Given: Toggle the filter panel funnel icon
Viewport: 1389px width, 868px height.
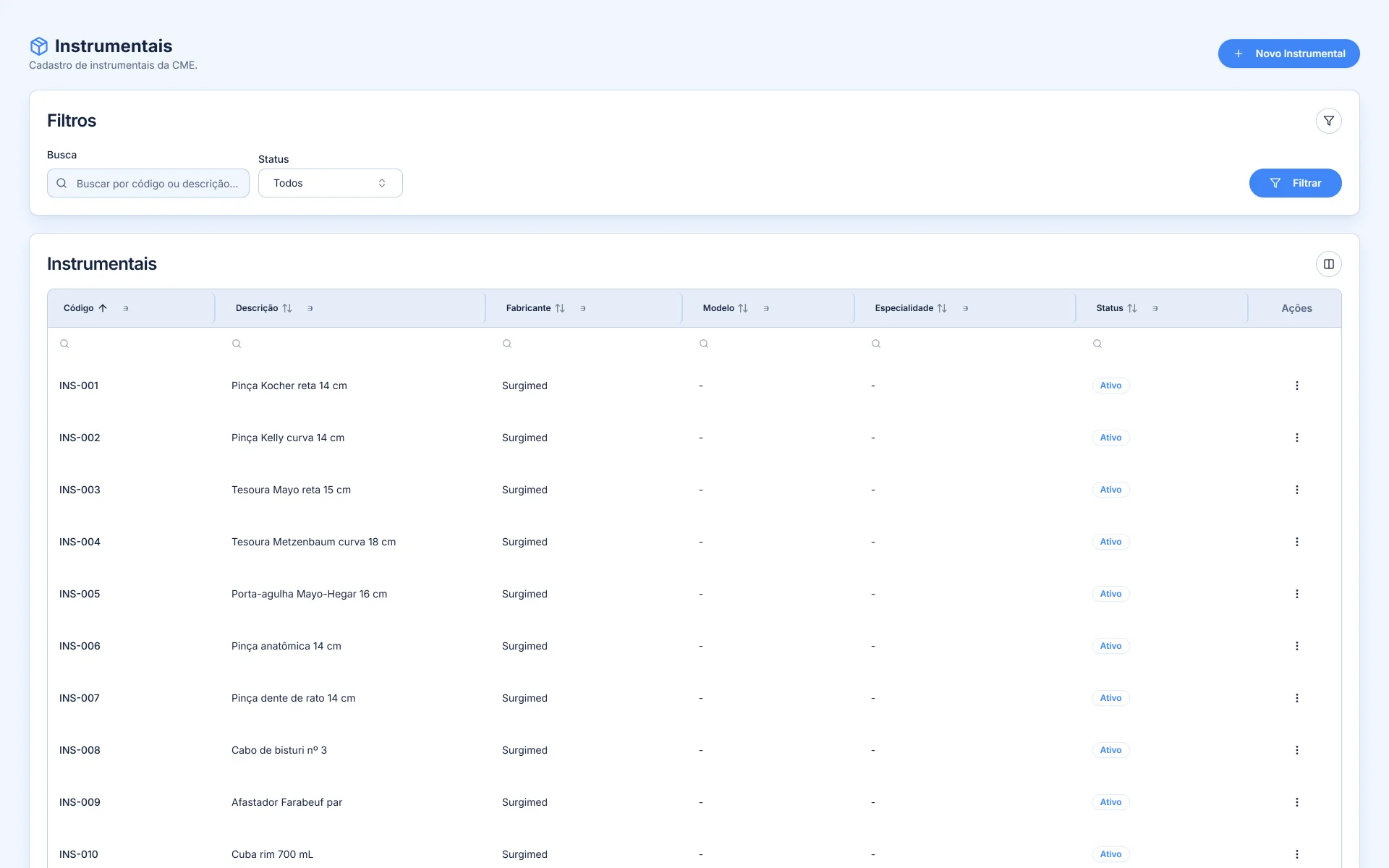Looking at the screenshot, I should tap(1328, 121).
